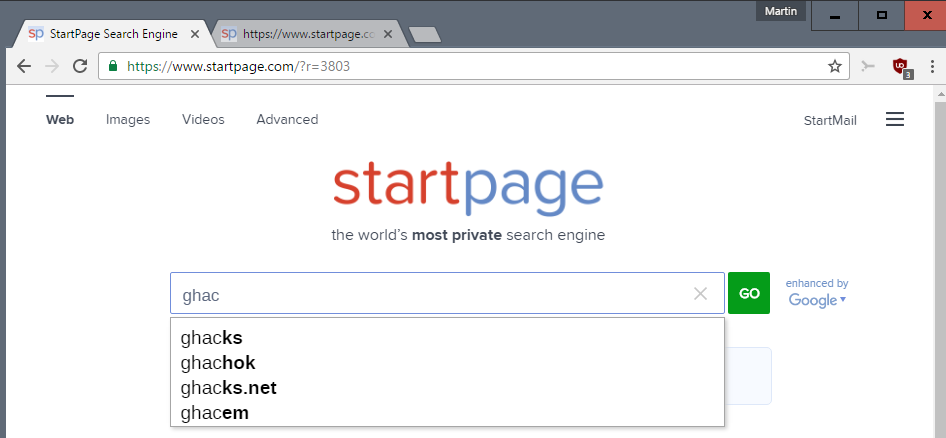This screenshot has height=438, width=946.
Task: Bookmark this page with the star icon
Action: pos(834,66)
